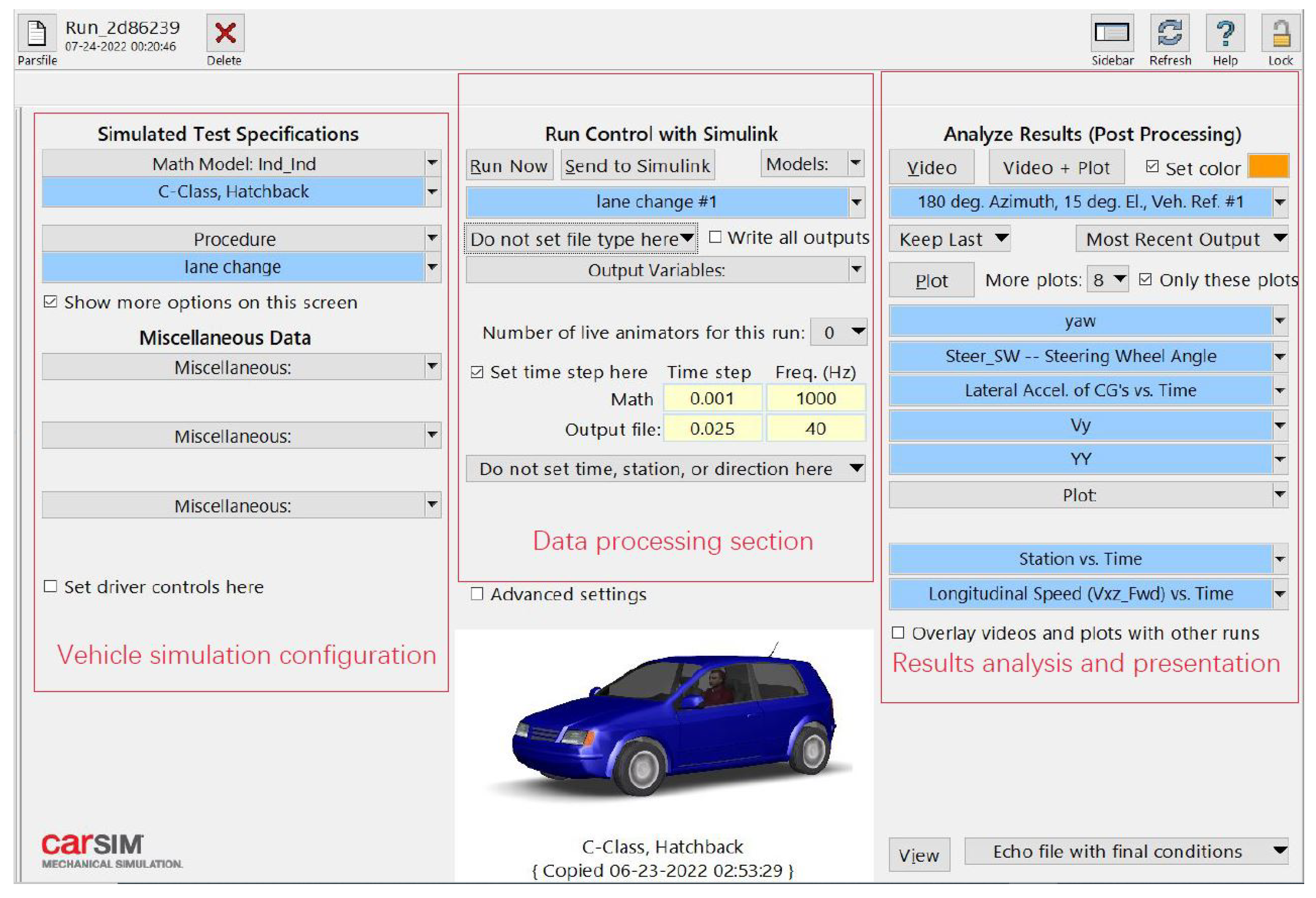Open Help question mark icon

click(x=1225, y=33)
